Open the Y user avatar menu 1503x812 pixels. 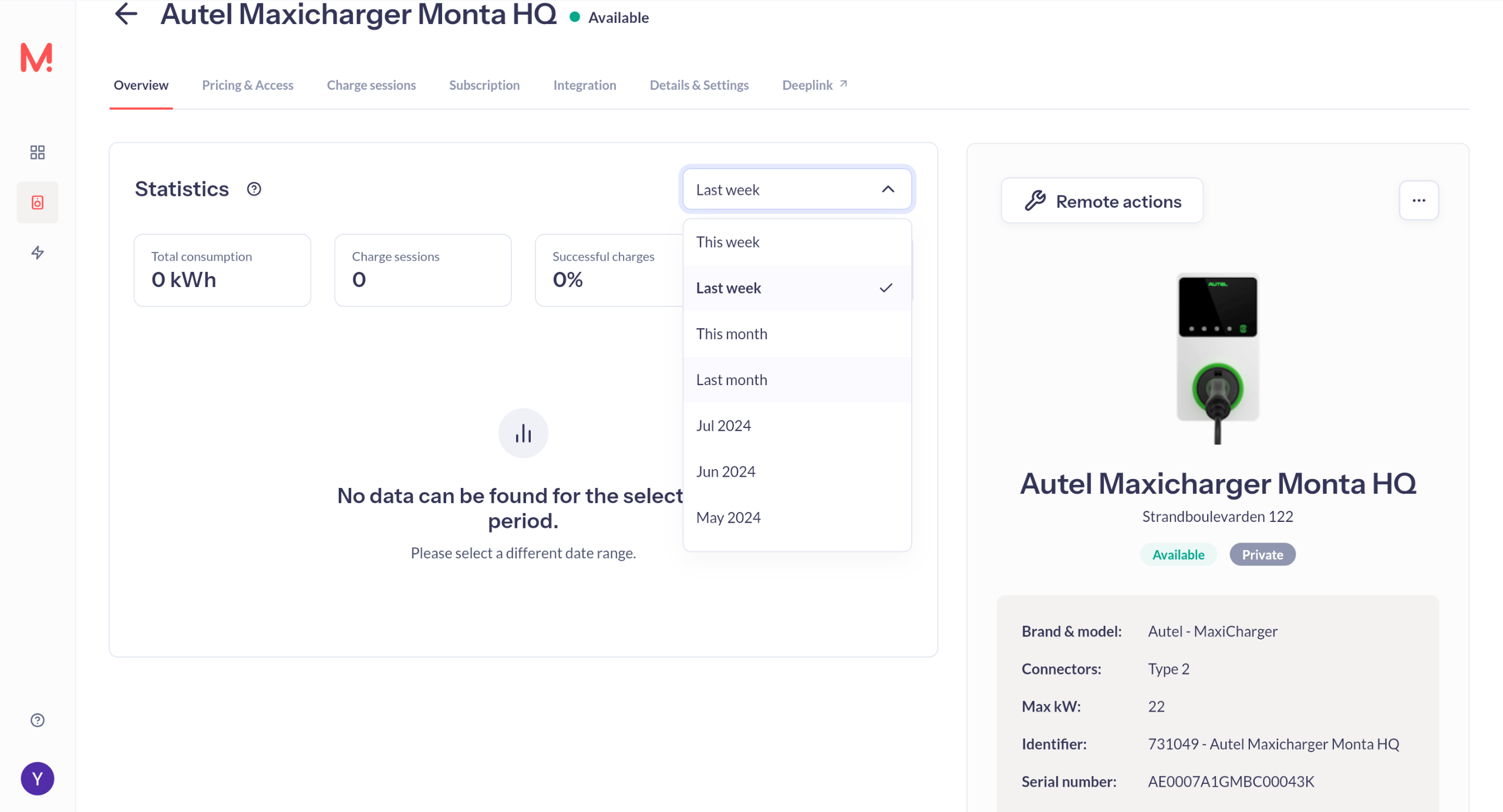click(38, 779)
